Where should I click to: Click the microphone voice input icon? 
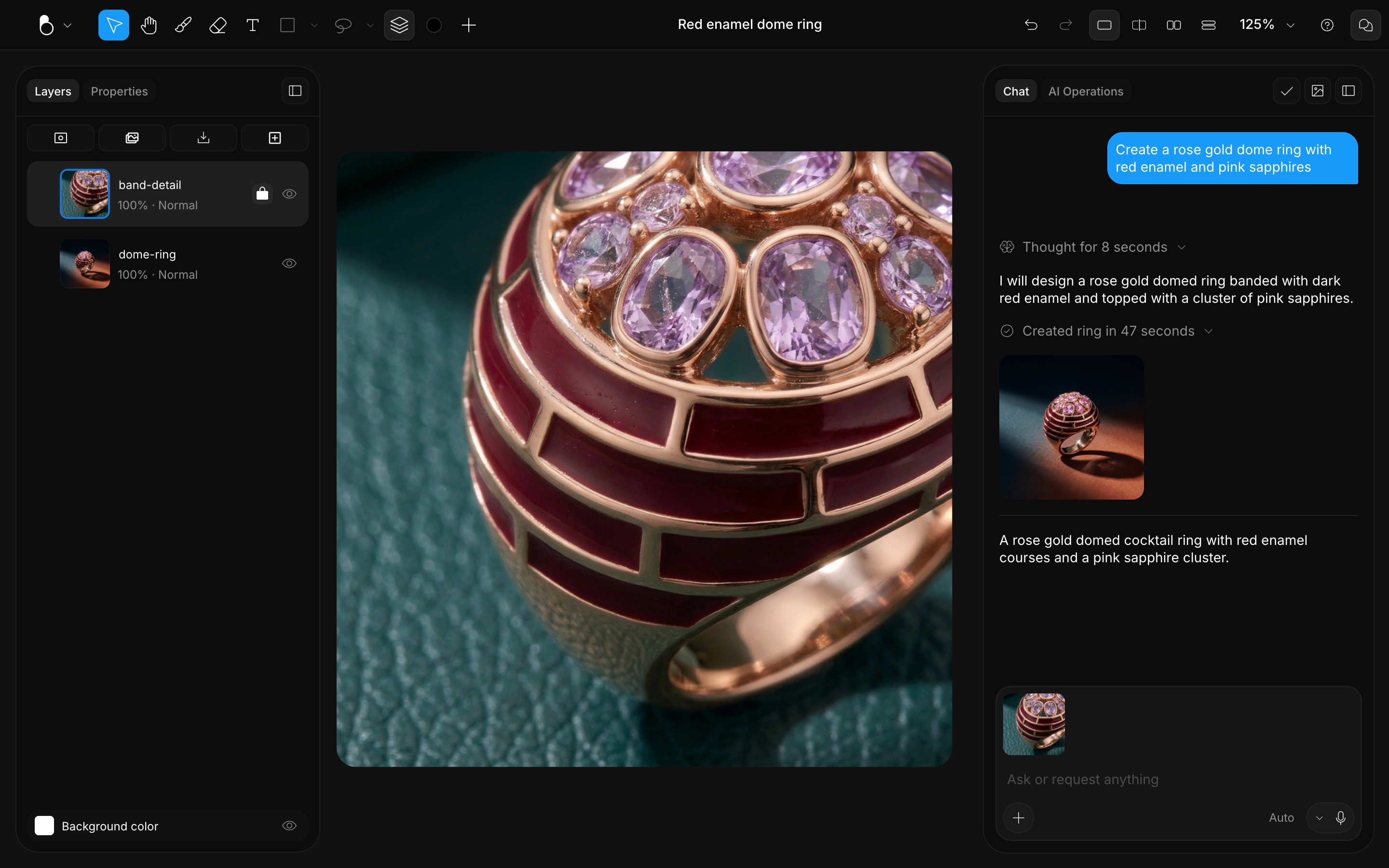point(1341,817)
